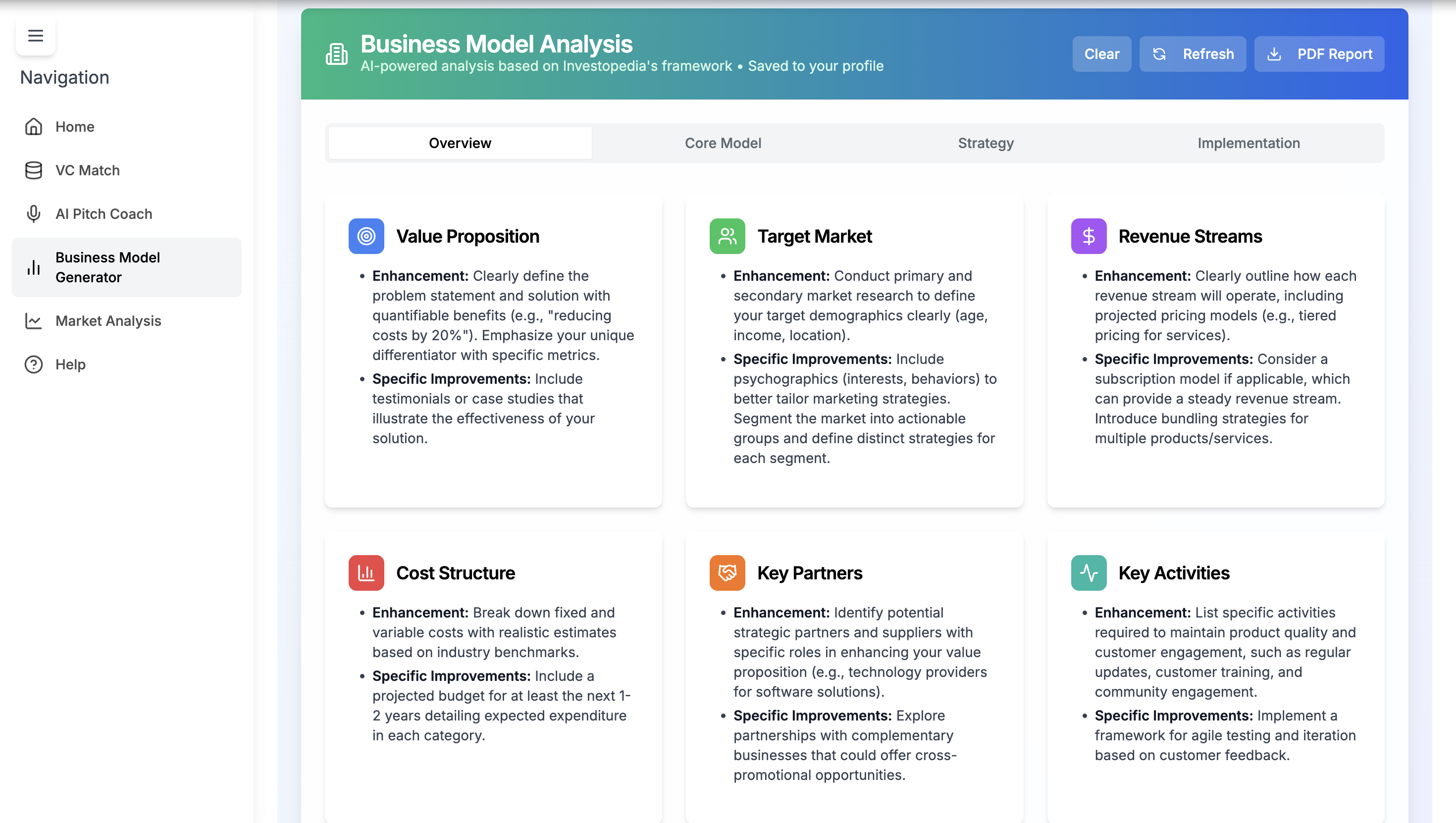Open Home in the navigation

[127, 127]
